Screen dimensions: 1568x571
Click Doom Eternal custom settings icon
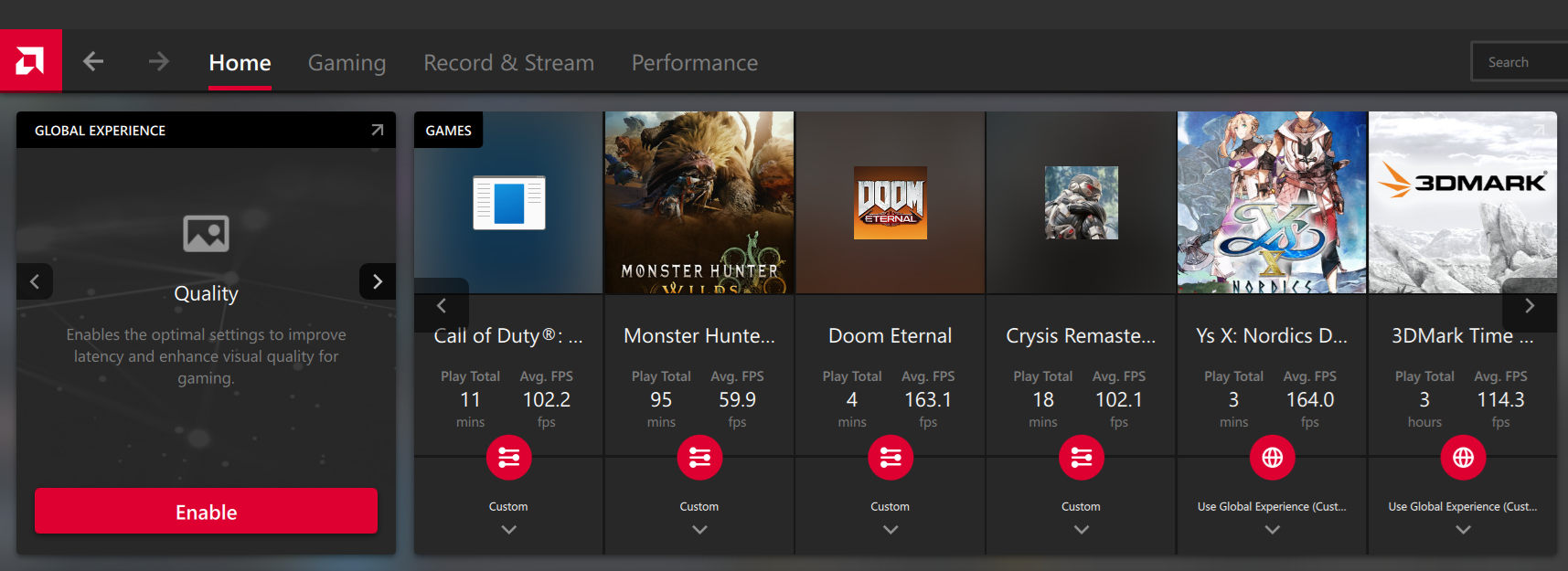(891, 458)
